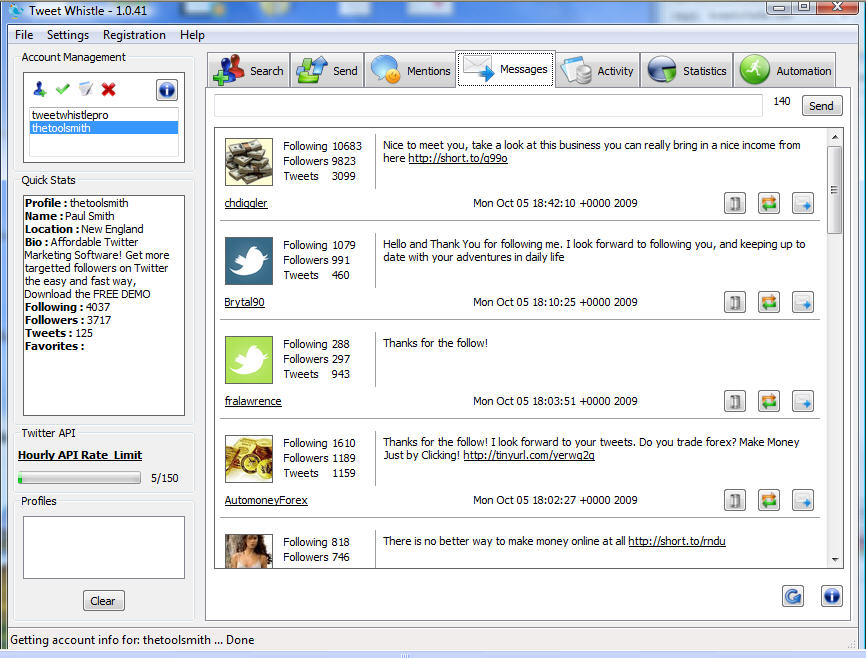Click the fralawrence green bird avatar
This screenshot has width=866, height=658.
click(x=249, y=360)
